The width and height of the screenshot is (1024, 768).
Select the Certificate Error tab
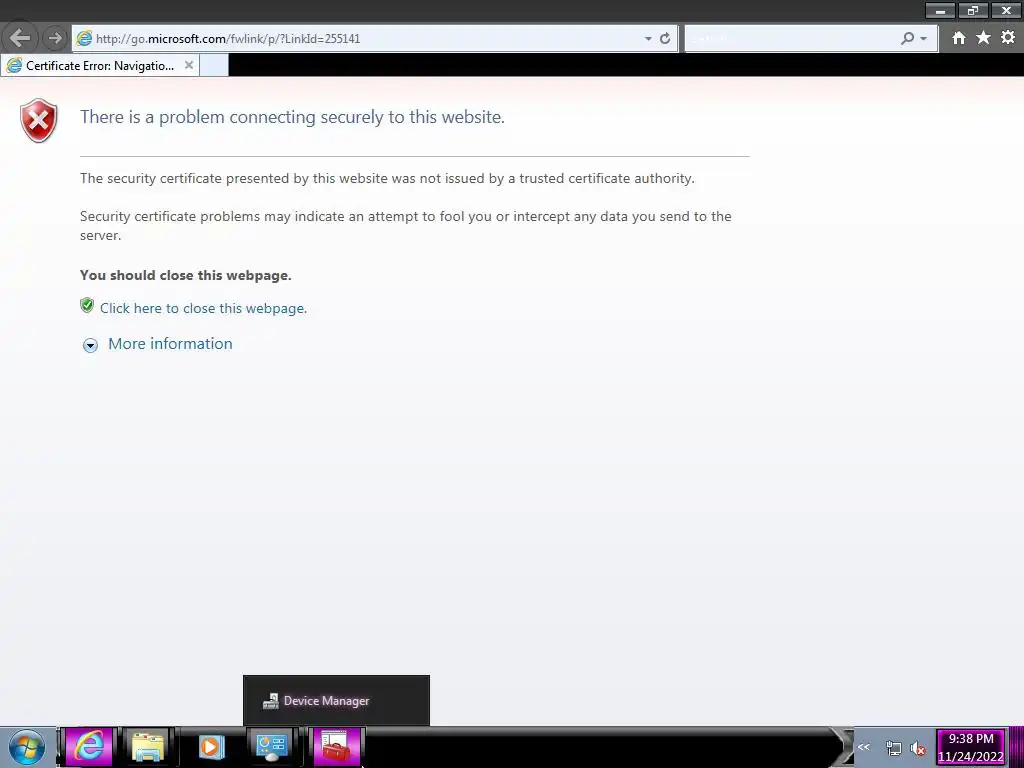[x=100, y=65]
